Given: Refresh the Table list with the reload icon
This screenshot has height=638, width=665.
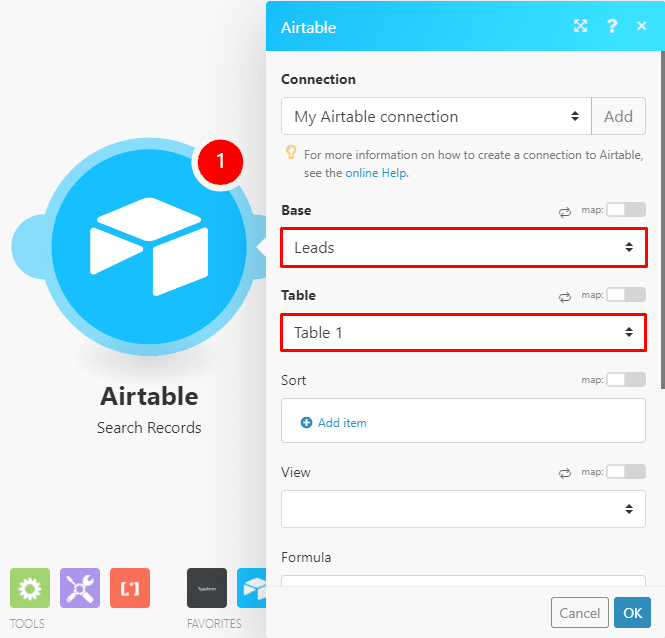Looking at the screenshot, I should point(565,296).
